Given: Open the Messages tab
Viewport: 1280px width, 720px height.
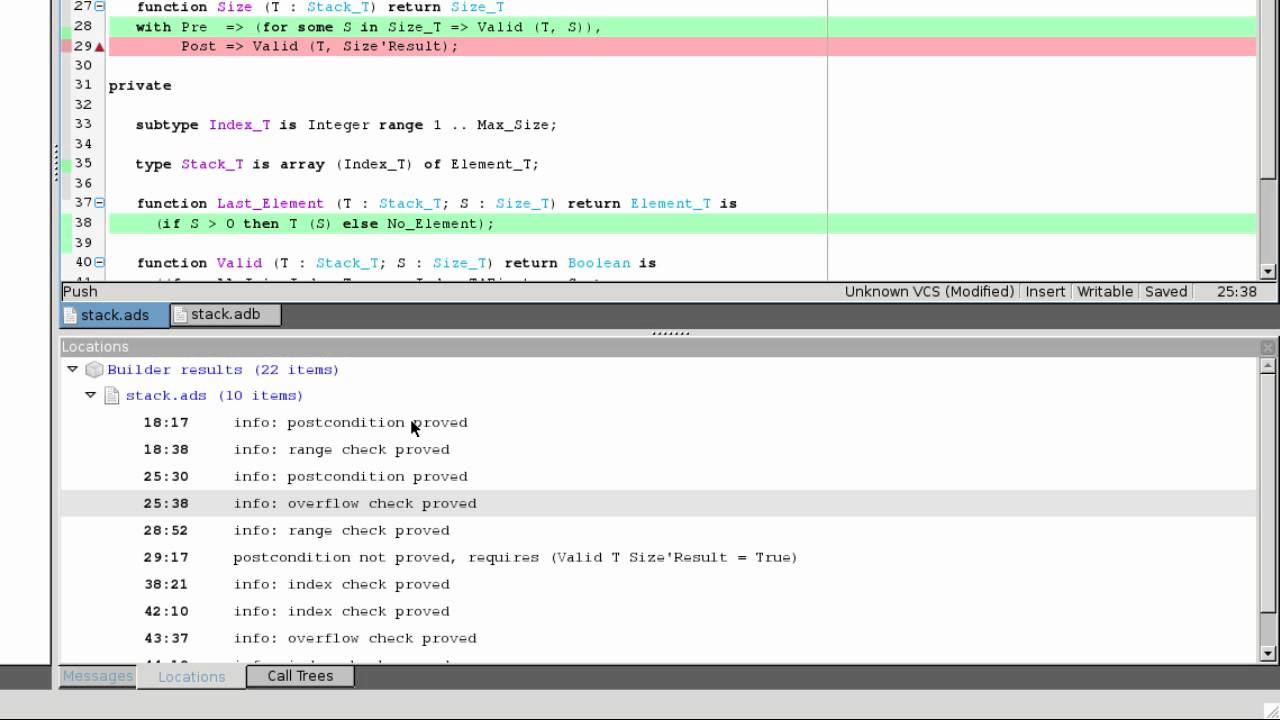Looking at the screenshot, I should (97, 676).
